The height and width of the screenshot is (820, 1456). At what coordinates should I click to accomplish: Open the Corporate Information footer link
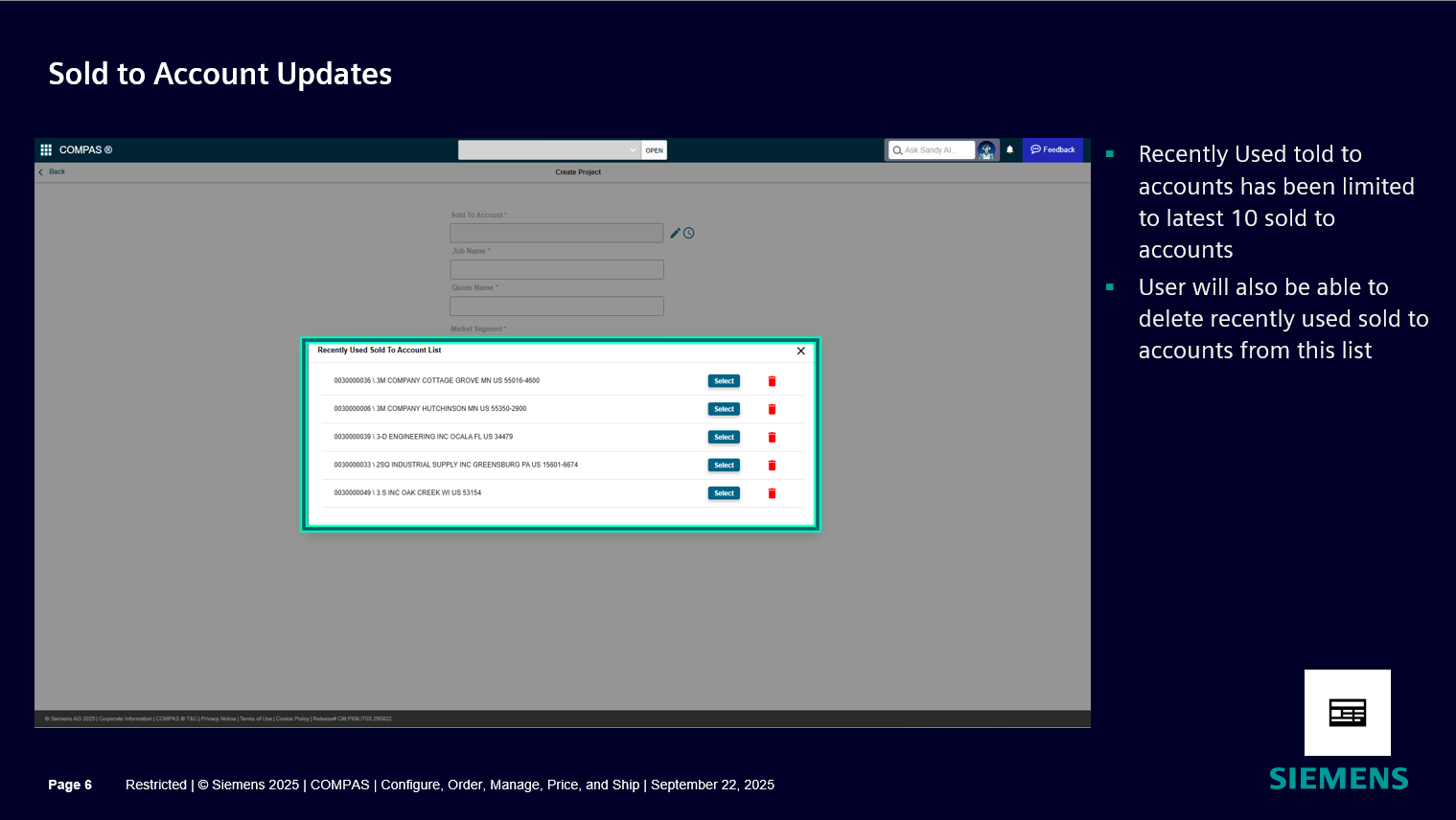(126, 718)
